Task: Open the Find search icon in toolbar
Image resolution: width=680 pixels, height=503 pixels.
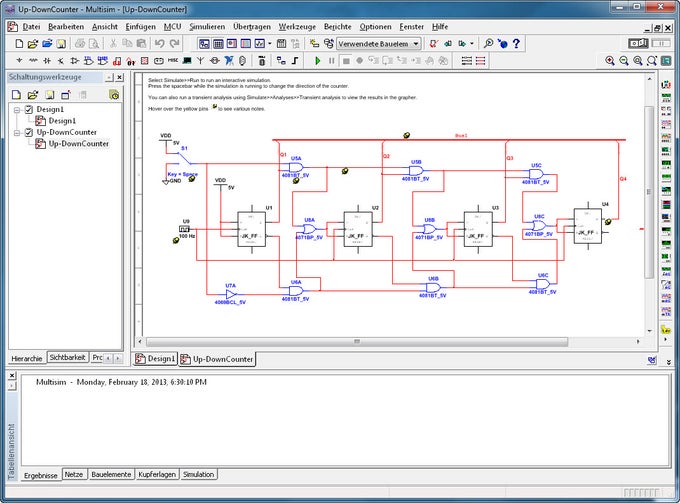Action: pyautogui.click(x=488, y=43)
